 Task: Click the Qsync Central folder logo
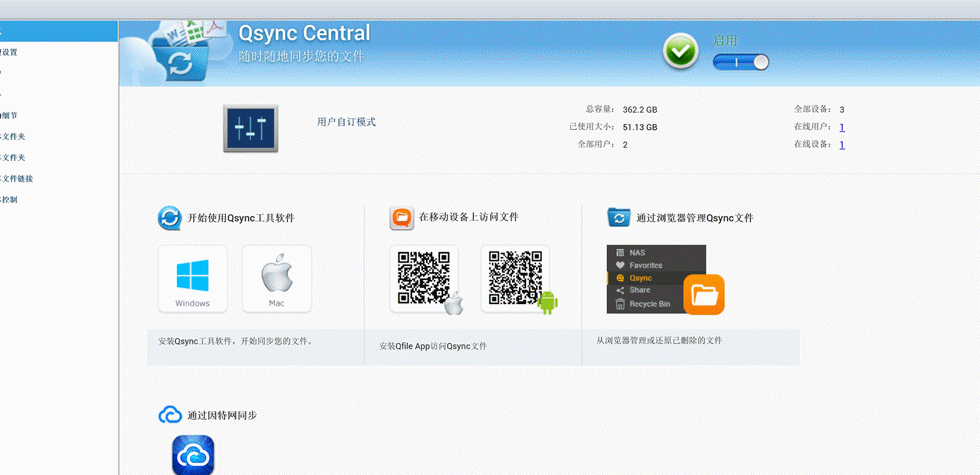(180, 53)
